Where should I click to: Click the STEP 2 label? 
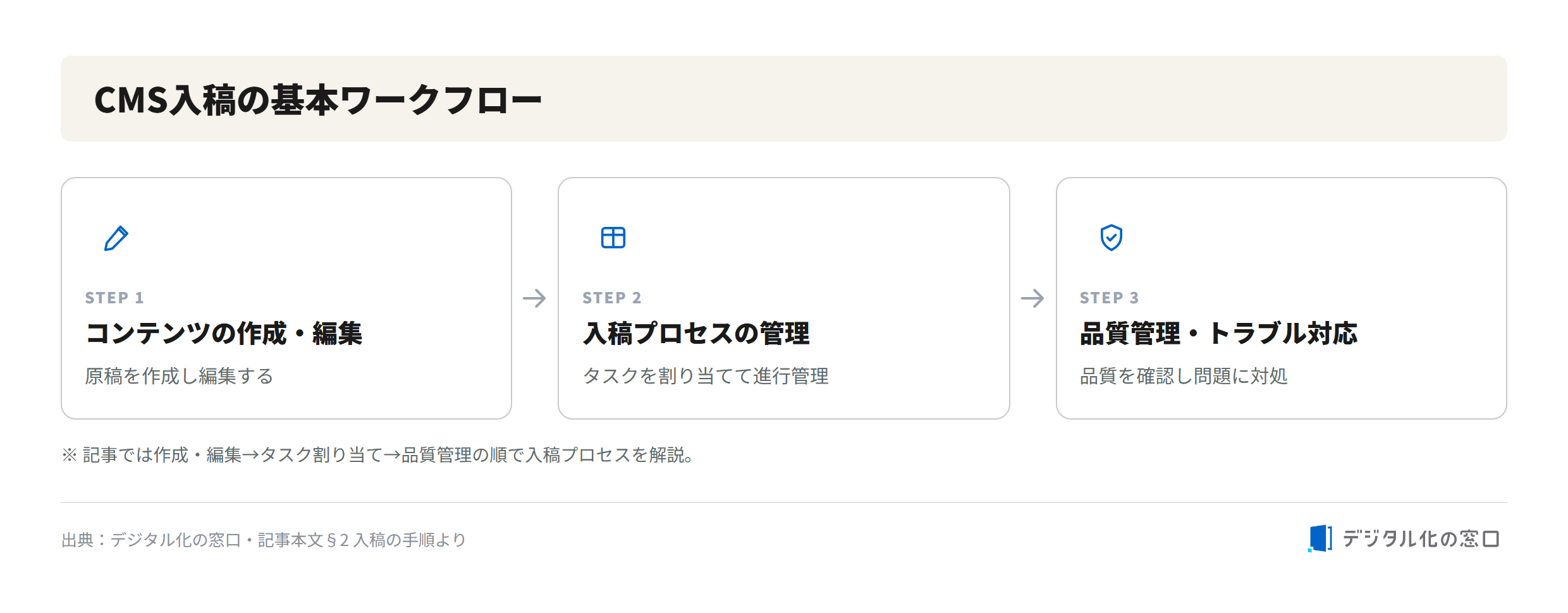[612, 298]
